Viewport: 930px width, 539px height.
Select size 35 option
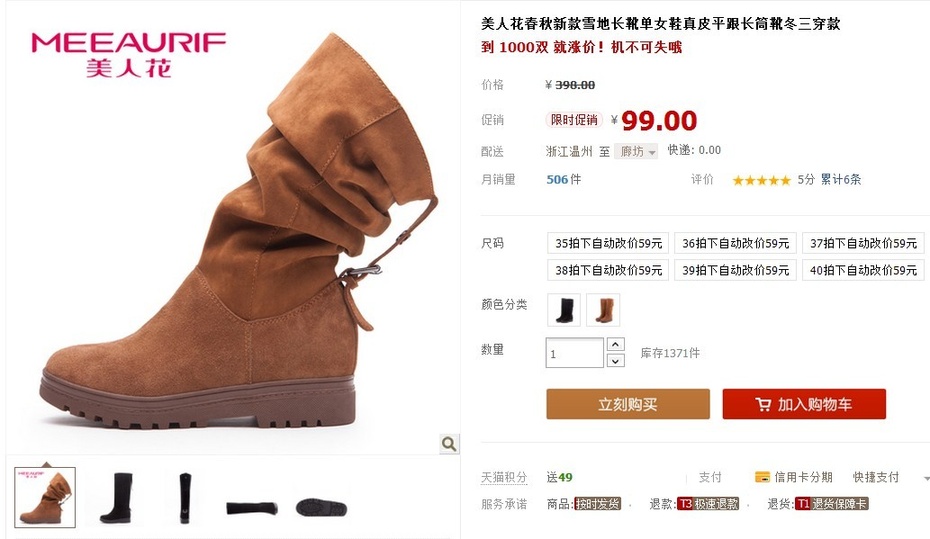[x=608, y=243]
